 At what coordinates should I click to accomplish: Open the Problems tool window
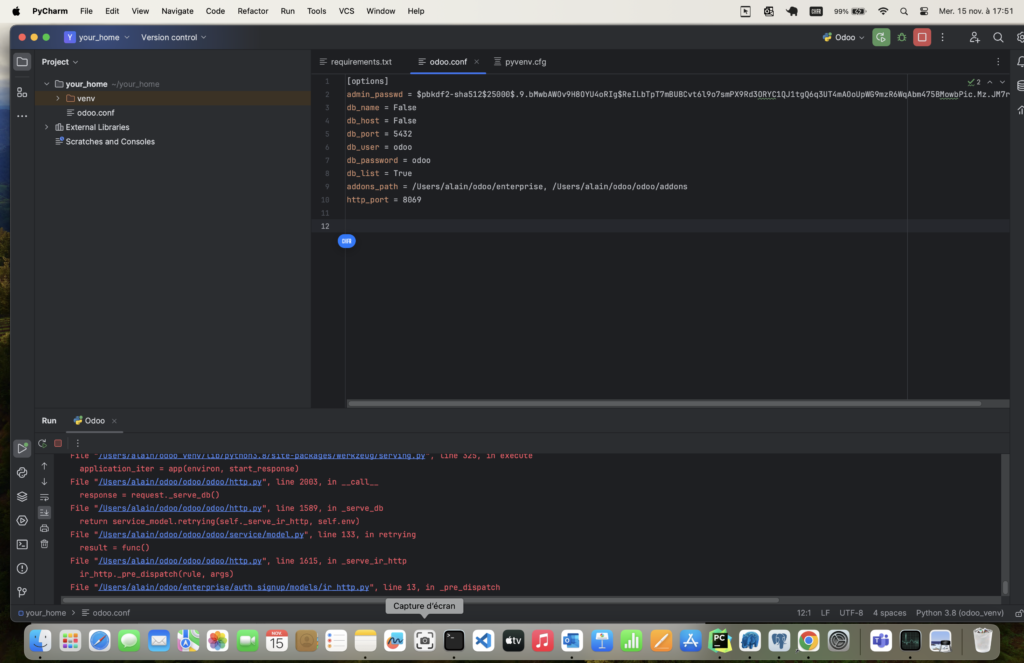pos(22,568)
